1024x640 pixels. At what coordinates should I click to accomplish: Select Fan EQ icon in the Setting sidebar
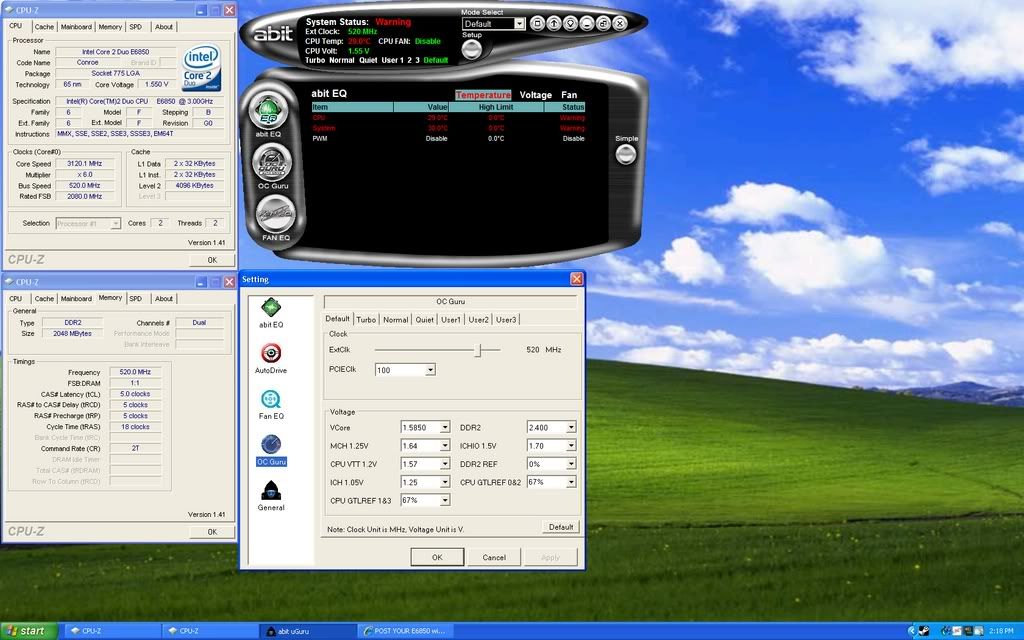point(270,399)
